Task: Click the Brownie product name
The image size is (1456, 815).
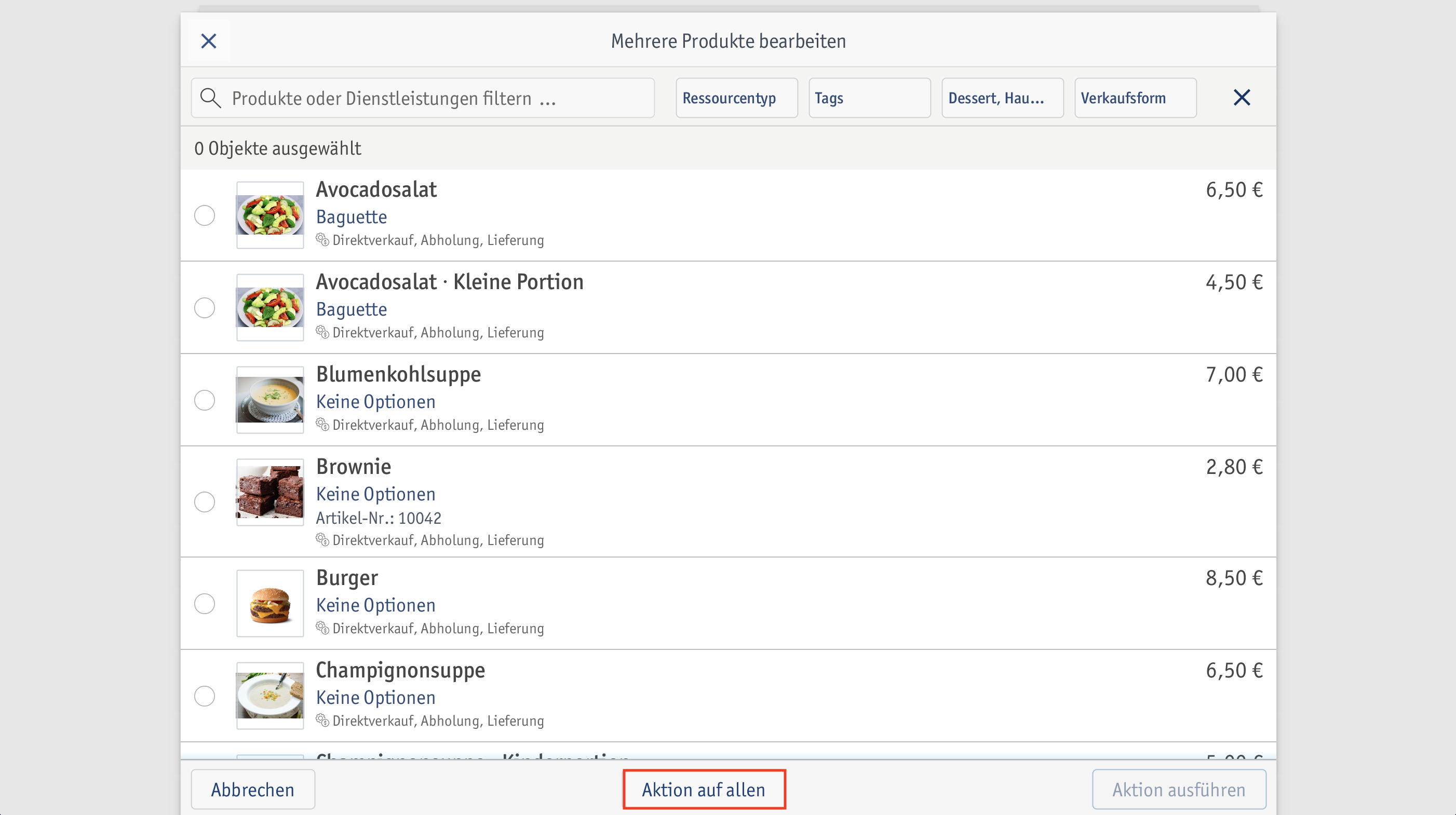Action: (x=353, y=466)
